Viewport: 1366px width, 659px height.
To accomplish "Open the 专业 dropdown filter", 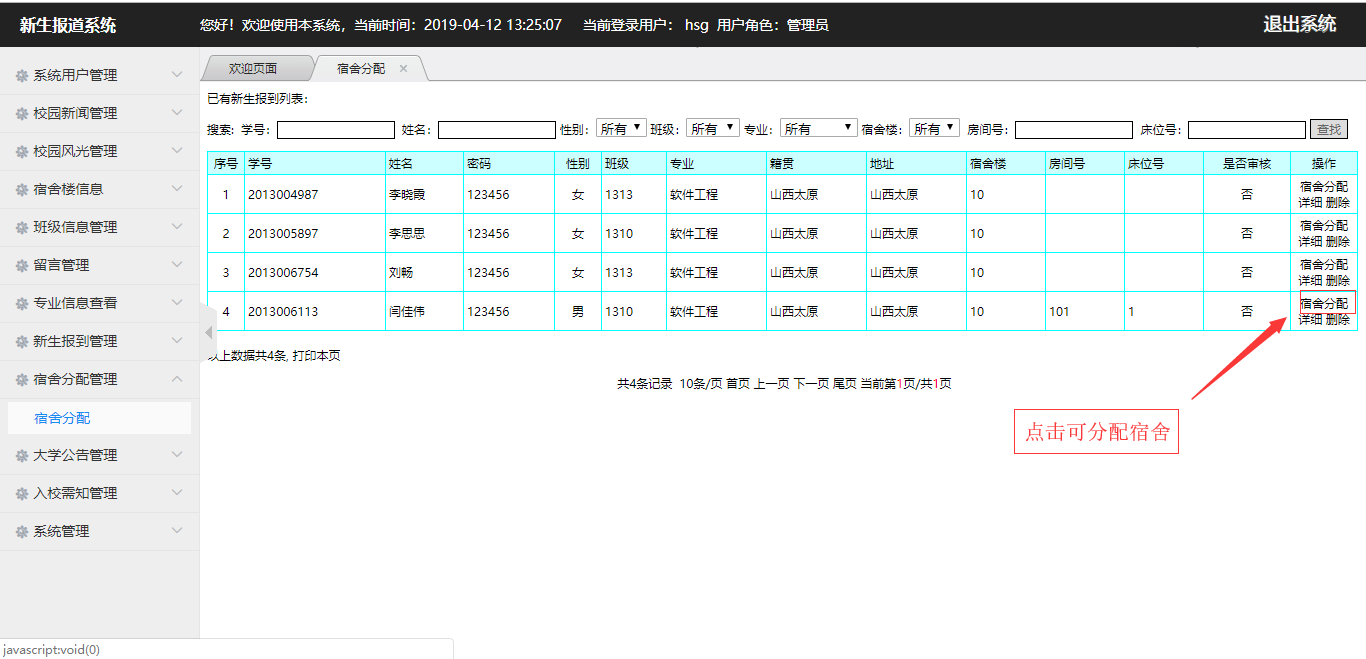I will (819, 129).
